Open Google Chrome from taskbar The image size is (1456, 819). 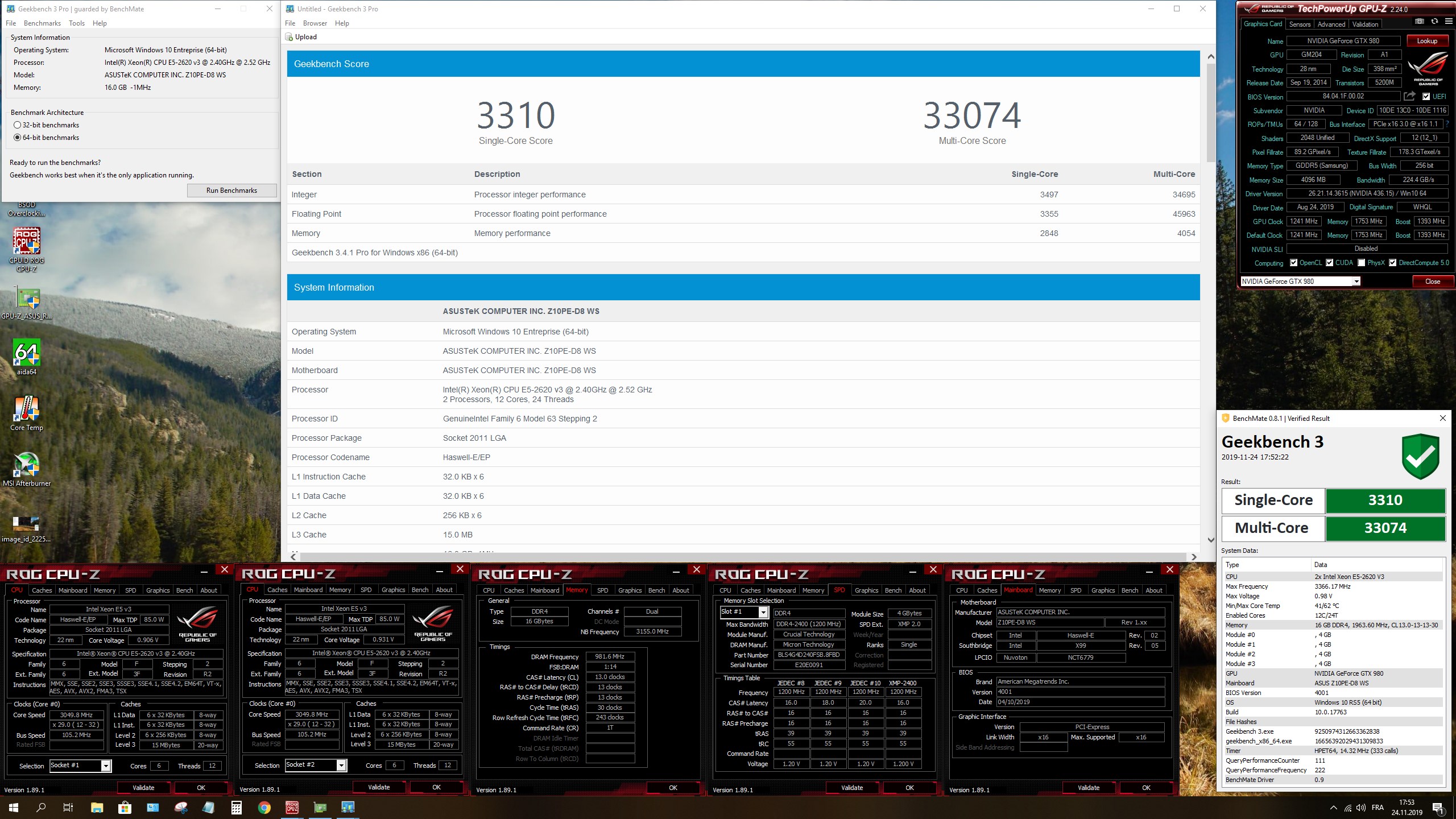(x=264, y=807)
